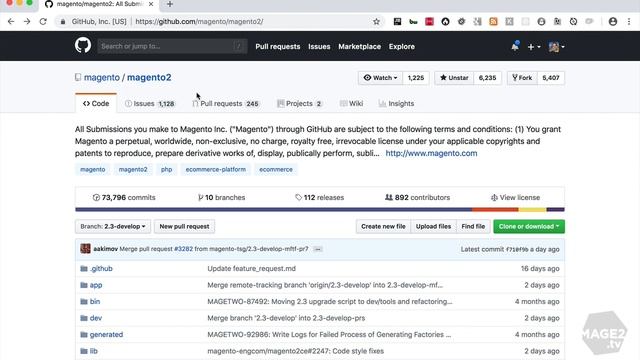640x360 pixels.
Task: Click the New pull request button
Action: coord(184,226)
